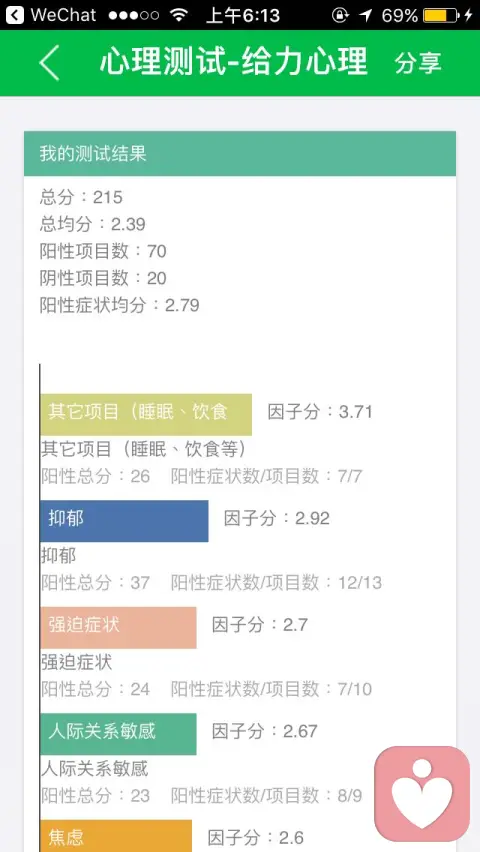Return to WeChat via status bar back icon
This screenshot has height=852, width=480.
click(x=15, y=15)
